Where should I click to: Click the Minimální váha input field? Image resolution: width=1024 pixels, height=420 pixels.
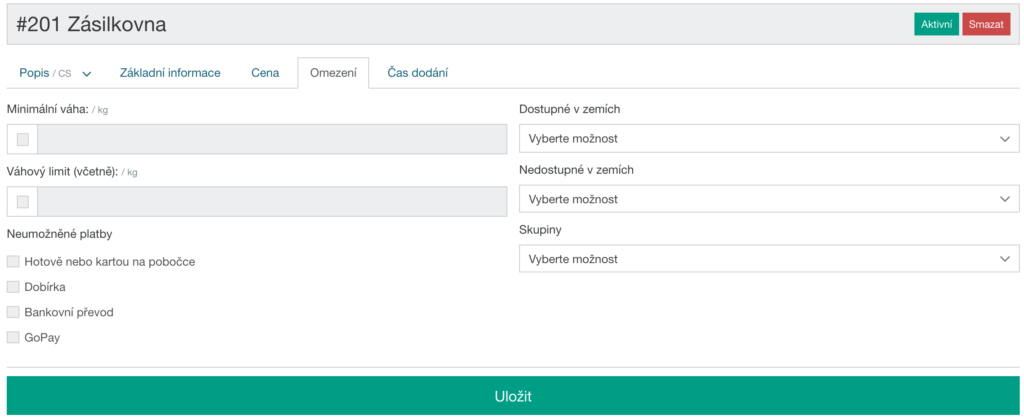[x=271, y=140]
